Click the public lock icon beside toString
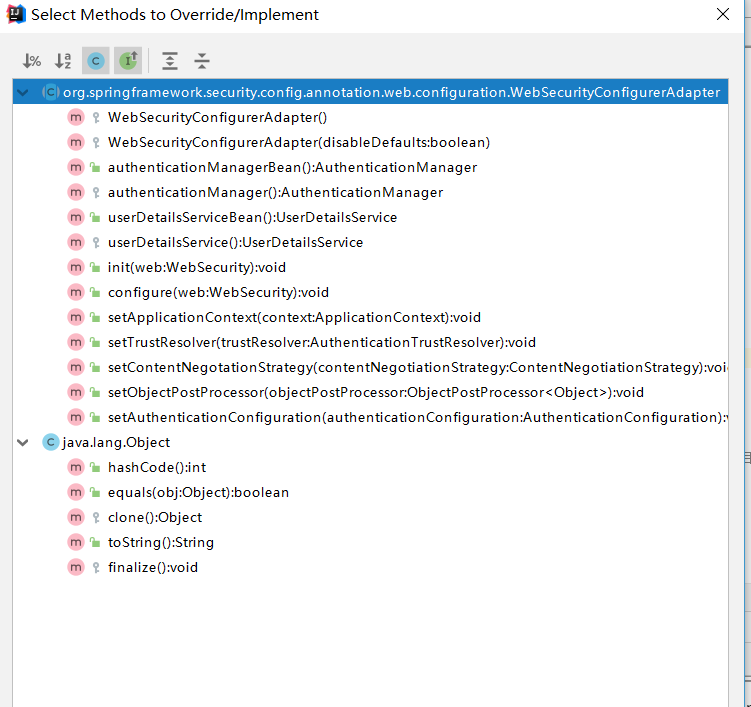 pos(95,542)
